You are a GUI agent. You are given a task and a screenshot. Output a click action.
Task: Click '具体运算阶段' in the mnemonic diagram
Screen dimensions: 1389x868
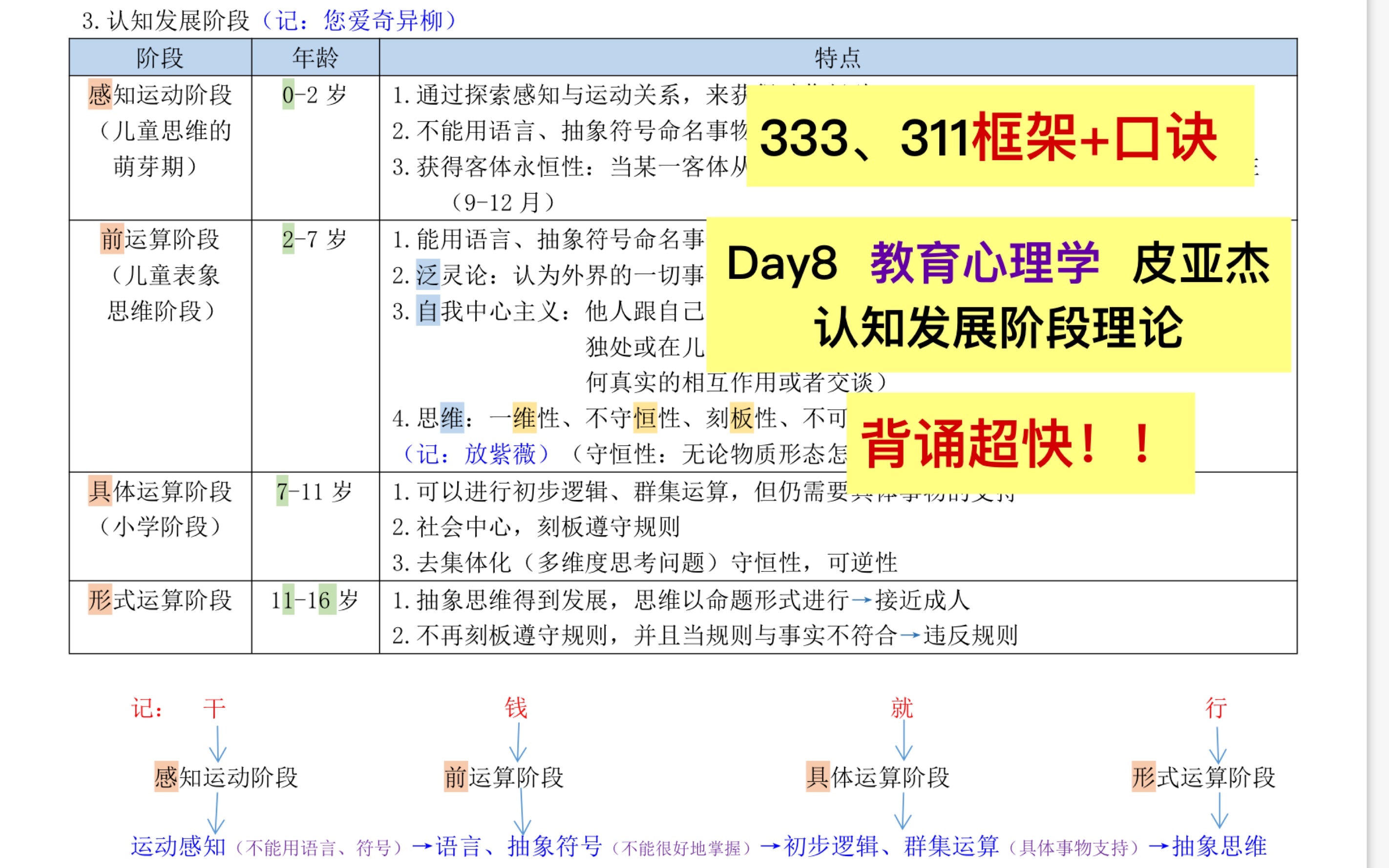(x=877, y=777)
